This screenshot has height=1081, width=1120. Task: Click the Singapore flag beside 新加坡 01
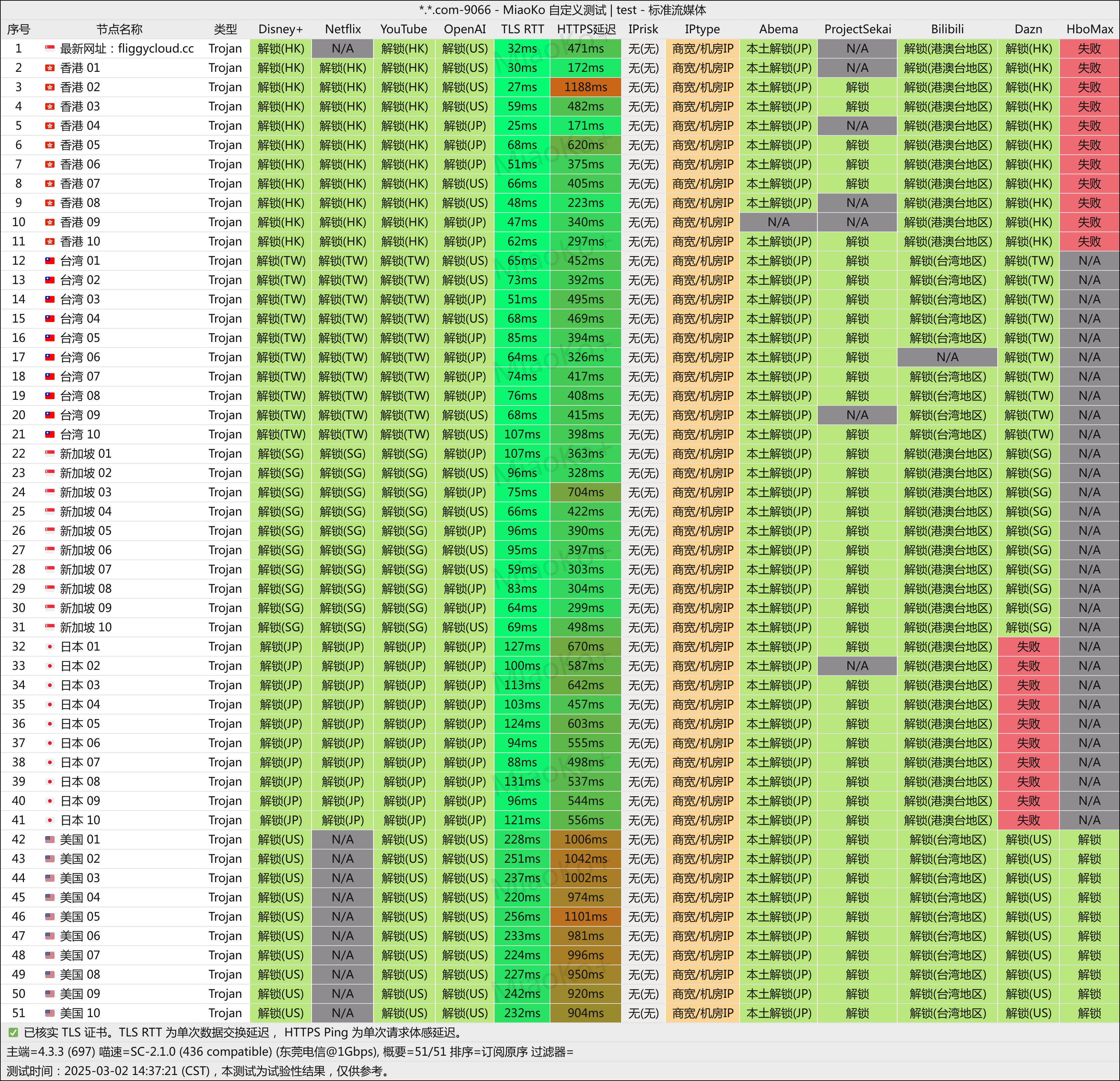(50, 454)
